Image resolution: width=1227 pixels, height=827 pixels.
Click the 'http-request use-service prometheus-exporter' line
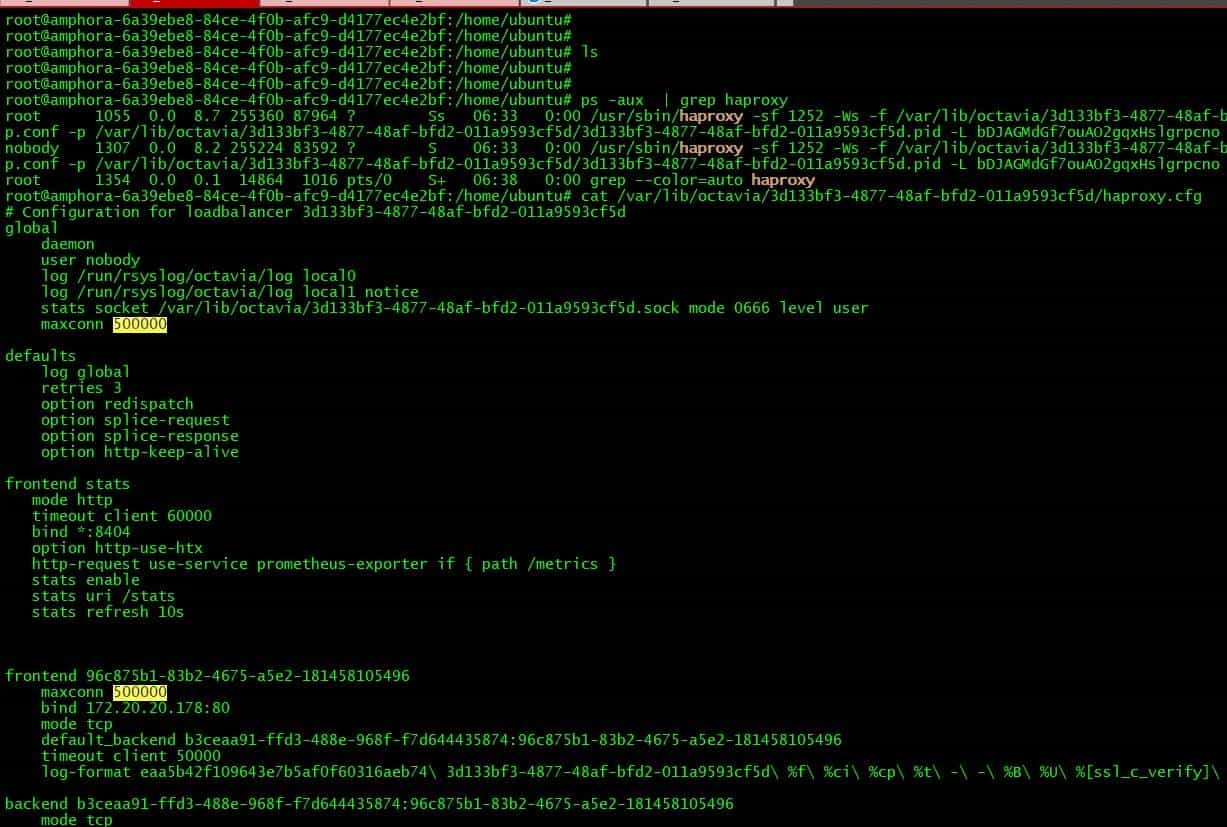pos(324,564)
